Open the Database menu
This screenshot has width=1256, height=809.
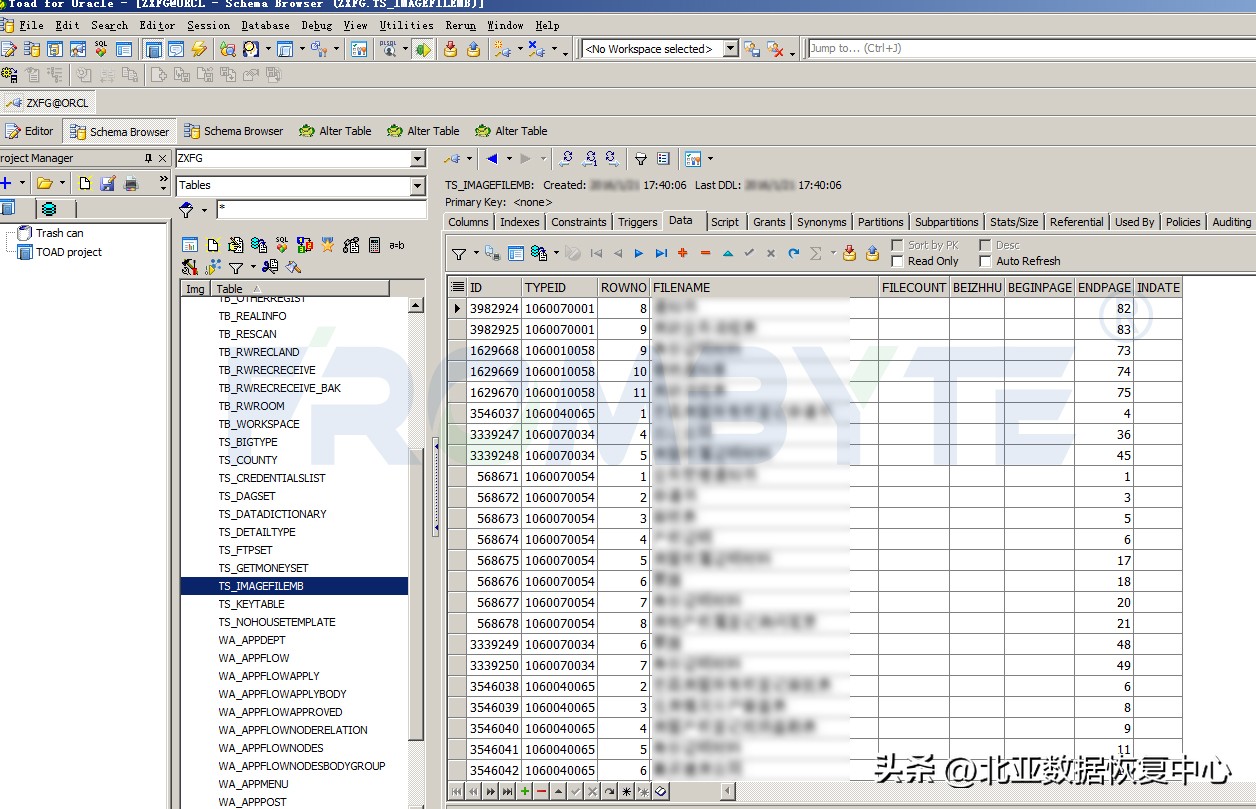point(265,25)
